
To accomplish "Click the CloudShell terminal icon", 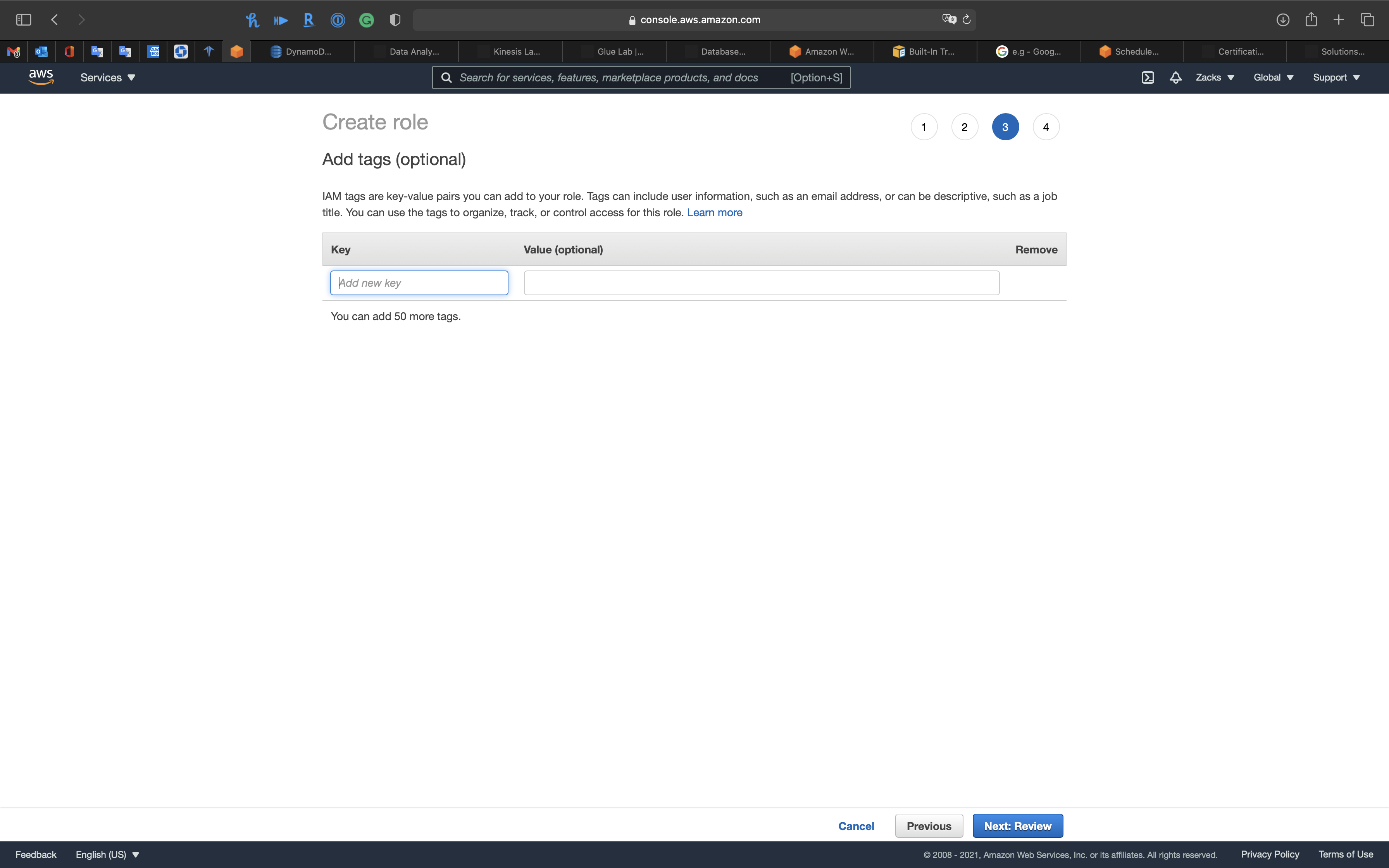I will click(1147, 77).
